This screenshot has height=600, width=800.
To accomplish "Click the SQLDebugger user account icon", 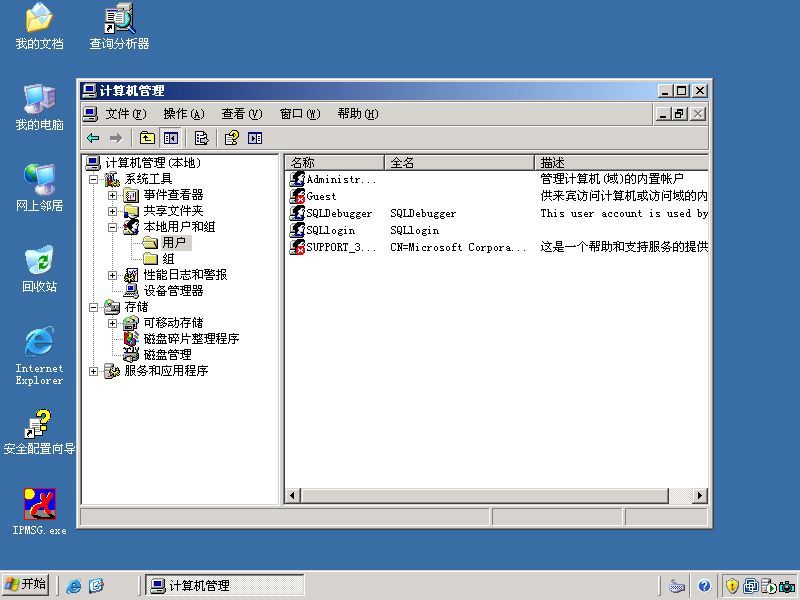I will pos(297,213).
